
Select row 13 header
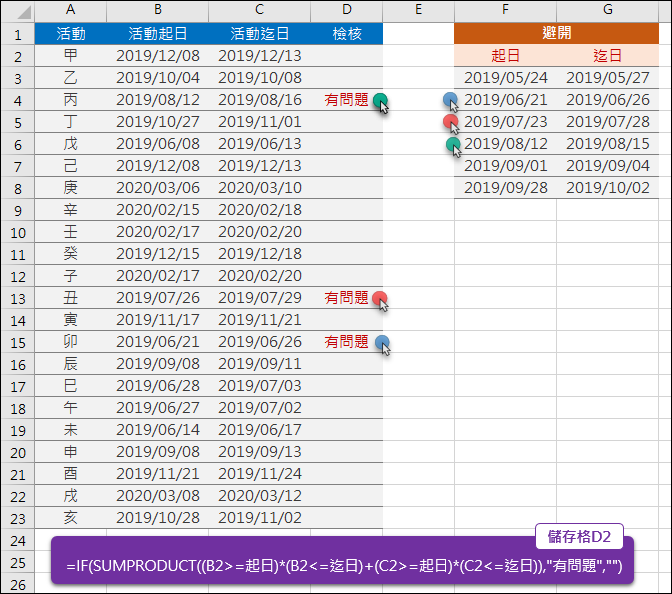[18, 298]
